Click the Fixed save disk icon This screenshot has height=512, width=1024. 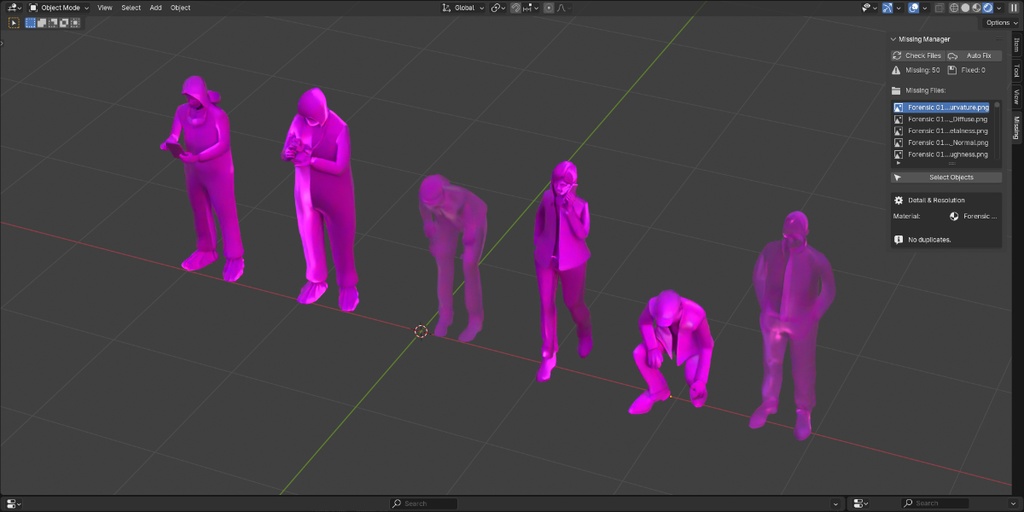coord(952,70)
